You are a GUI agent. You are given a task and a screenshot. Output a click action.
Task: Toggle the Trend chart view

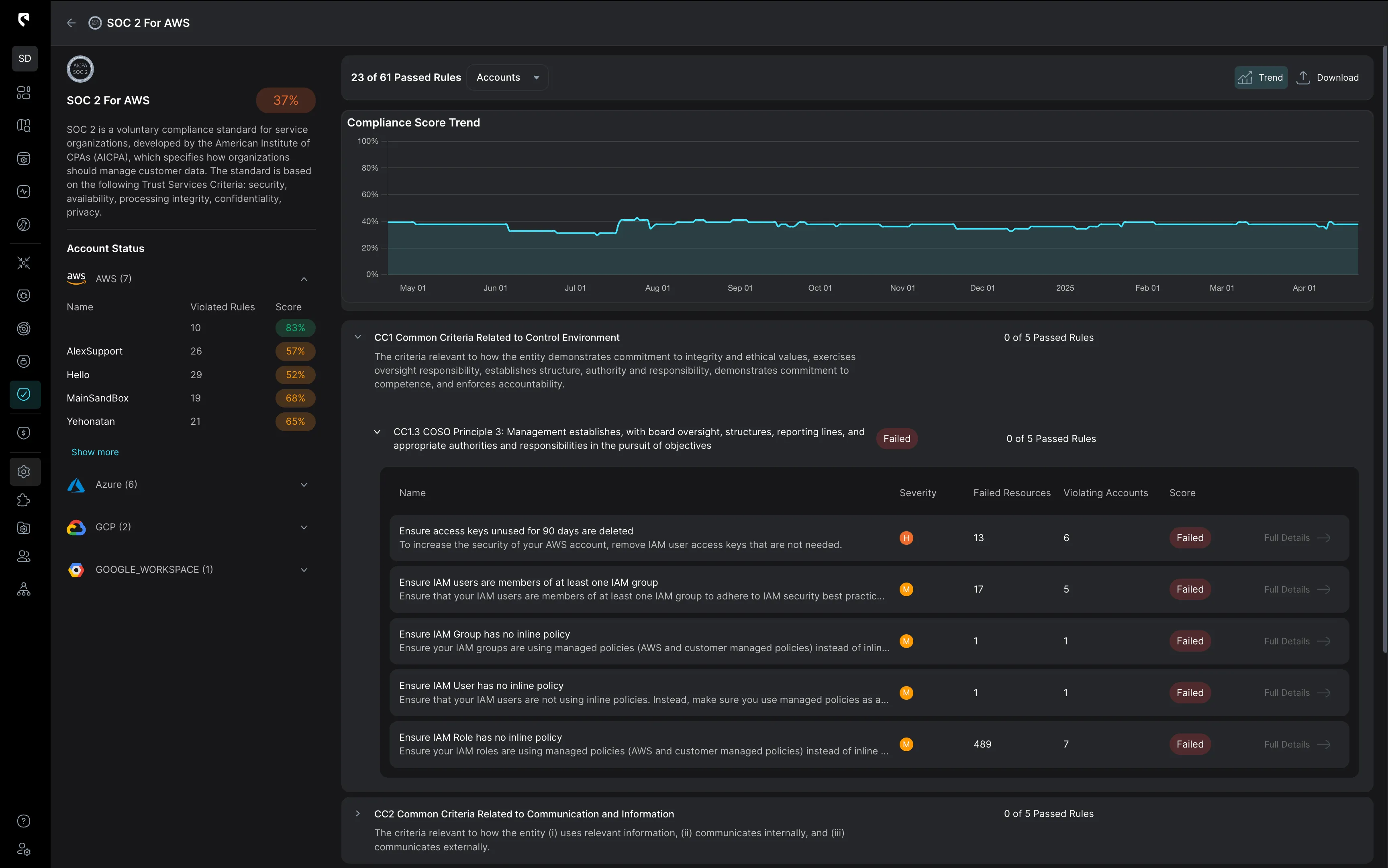(1261, 77)
